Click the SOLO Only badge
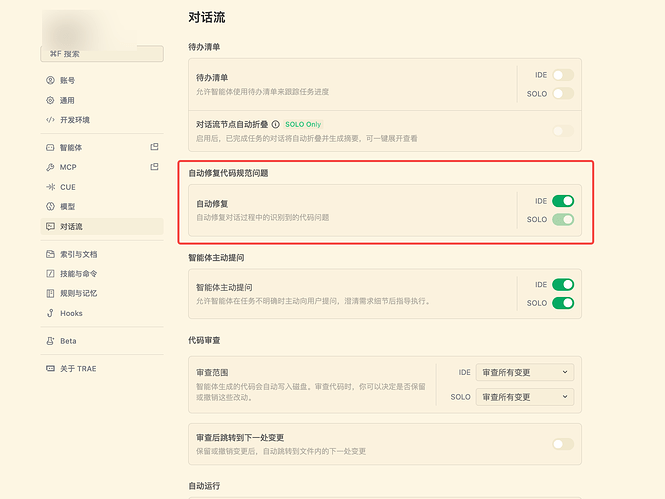 click(x=303, y=124)
